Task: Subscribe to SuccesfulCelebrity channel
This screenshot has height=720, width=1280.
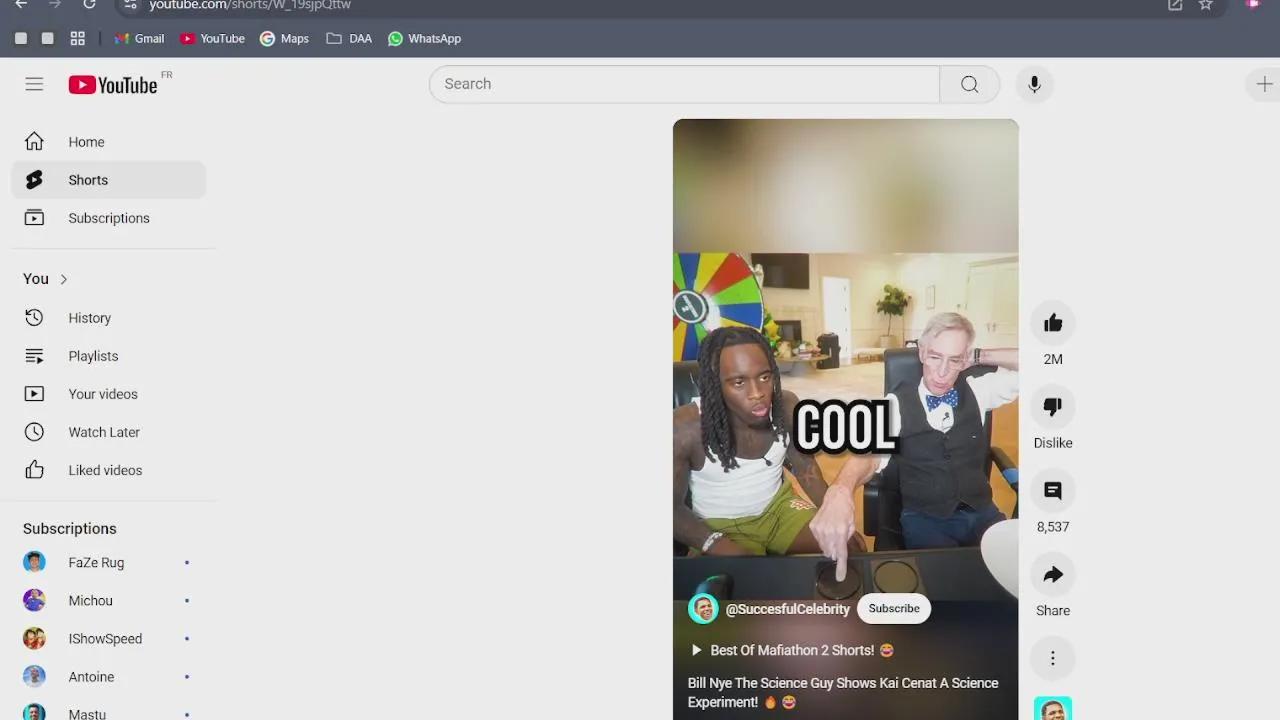Action: [x=894, y=608]
